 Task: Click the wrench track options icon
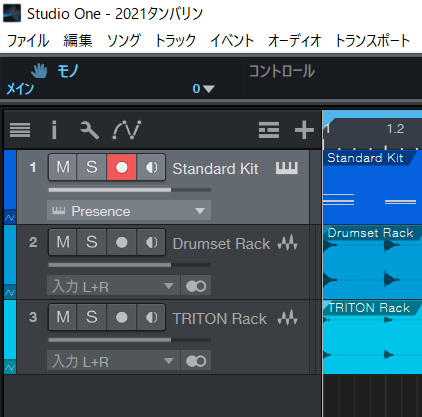[89, 130]
